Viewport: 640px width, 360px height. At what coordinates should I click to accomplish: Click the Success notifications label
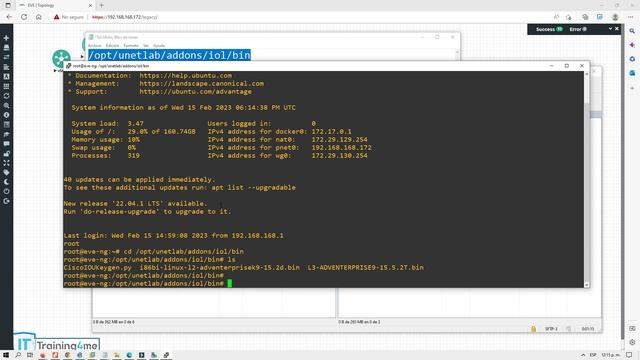pos(545,29)
